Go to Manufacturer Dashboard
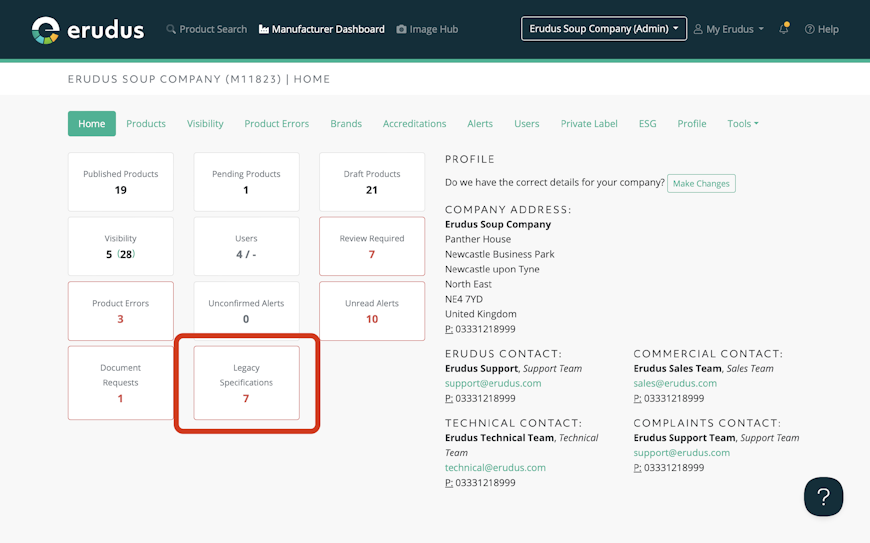The image size is (870, 543). pyautogui.click(x=322, y=29)
